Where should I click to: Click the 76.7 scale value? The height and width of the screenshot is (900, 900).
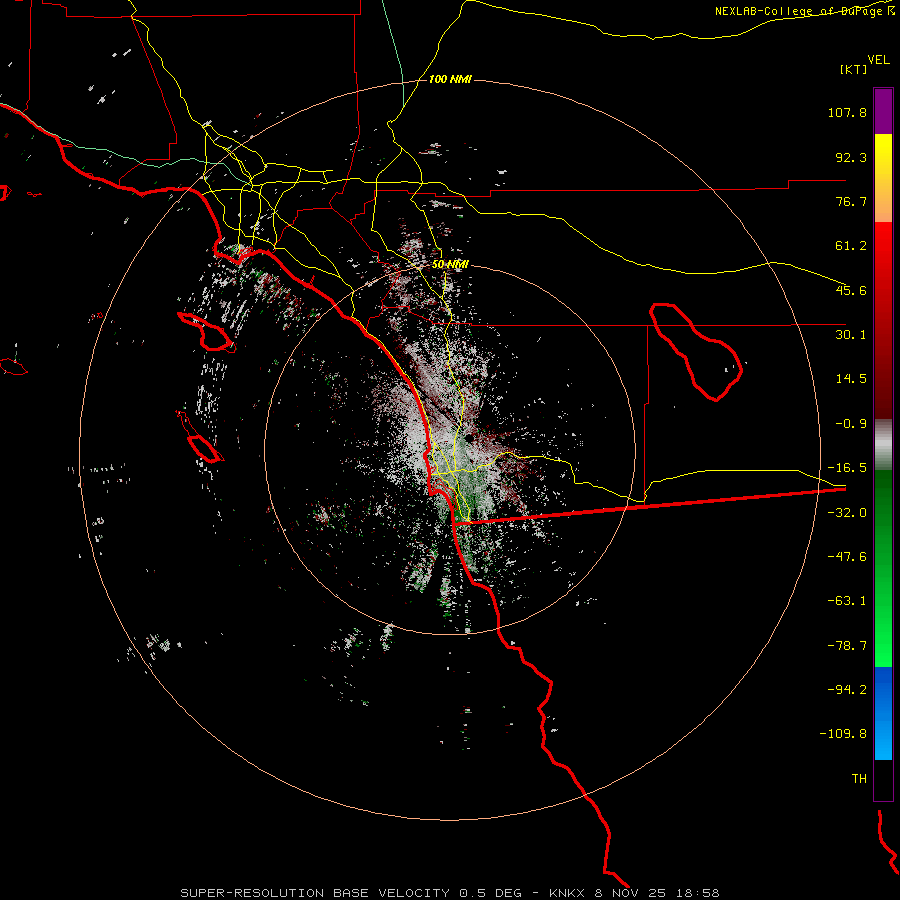click(851, 201)
